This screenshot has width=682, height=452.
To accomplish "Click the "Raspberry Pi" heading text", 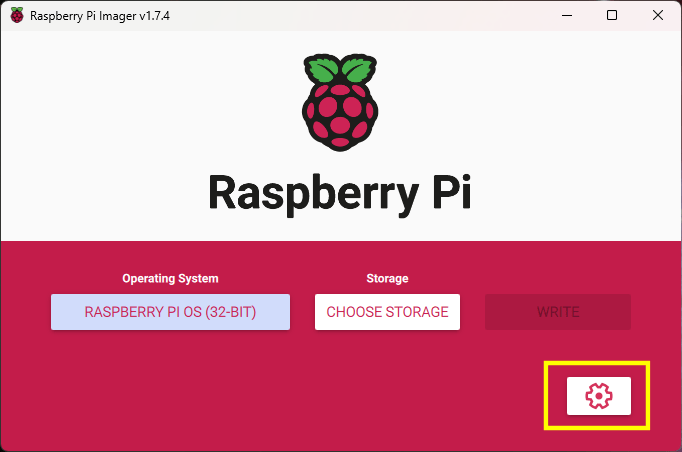I will [340, 194].
